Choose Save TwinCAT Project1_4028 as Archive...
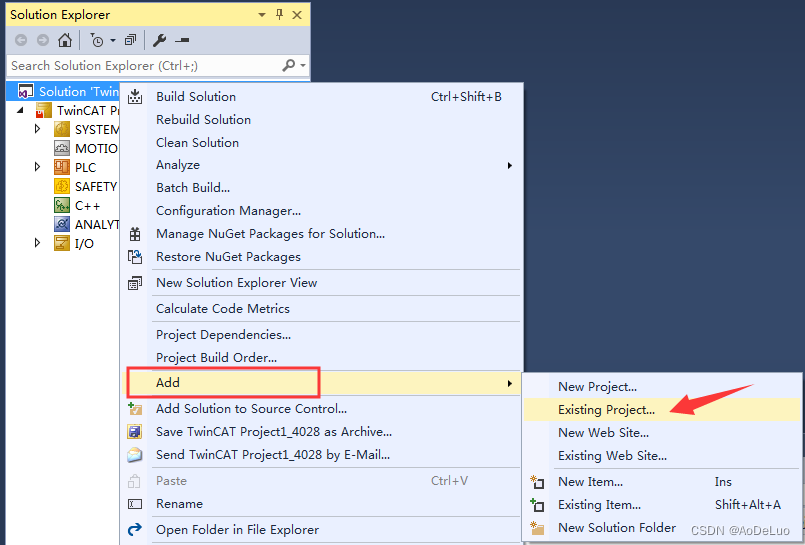Image resolution: width=805 pixels, height=545 pixels. (x=321, y=432)
